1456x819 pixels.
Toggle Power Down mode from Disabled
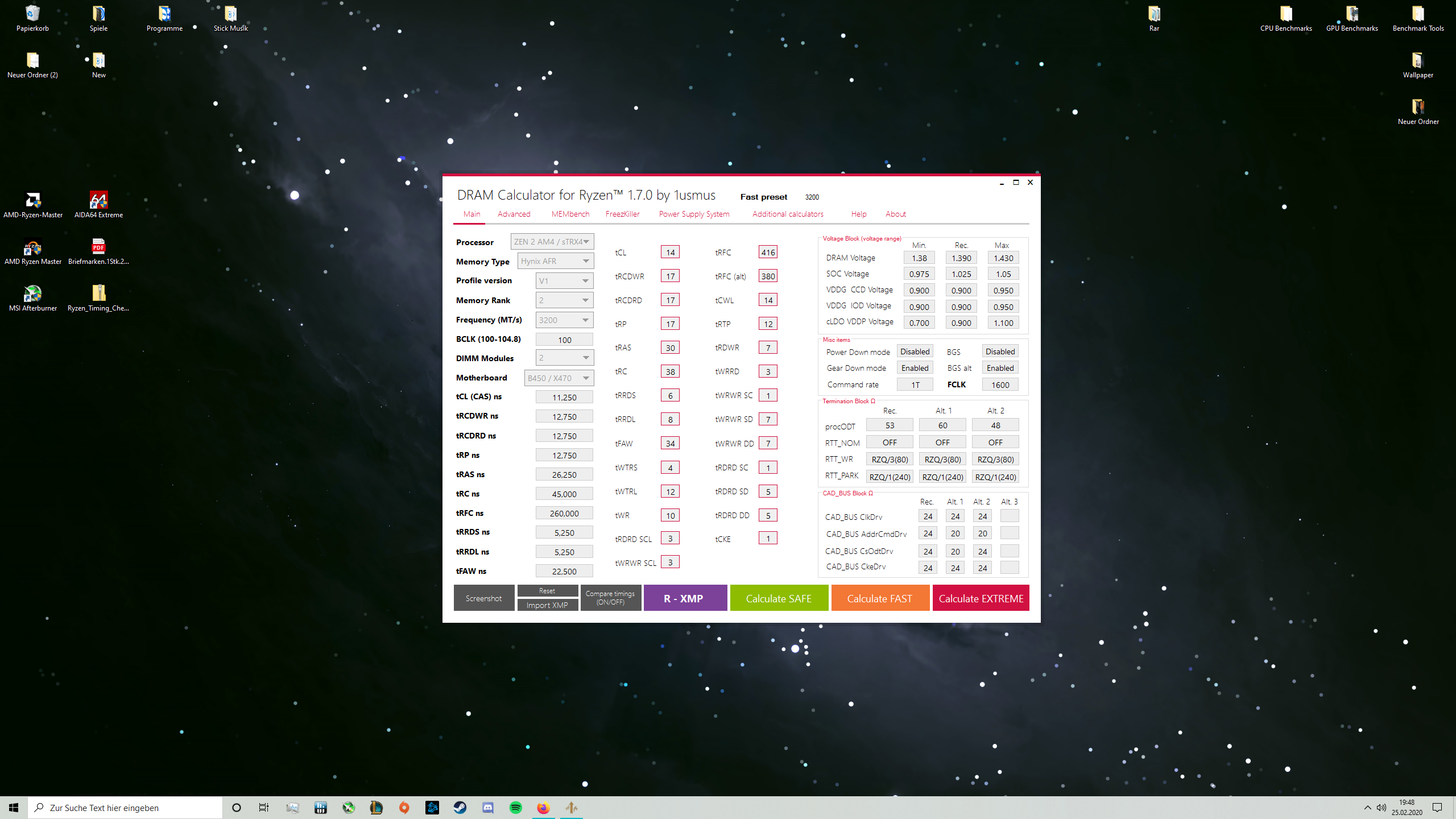pos(915,351)
